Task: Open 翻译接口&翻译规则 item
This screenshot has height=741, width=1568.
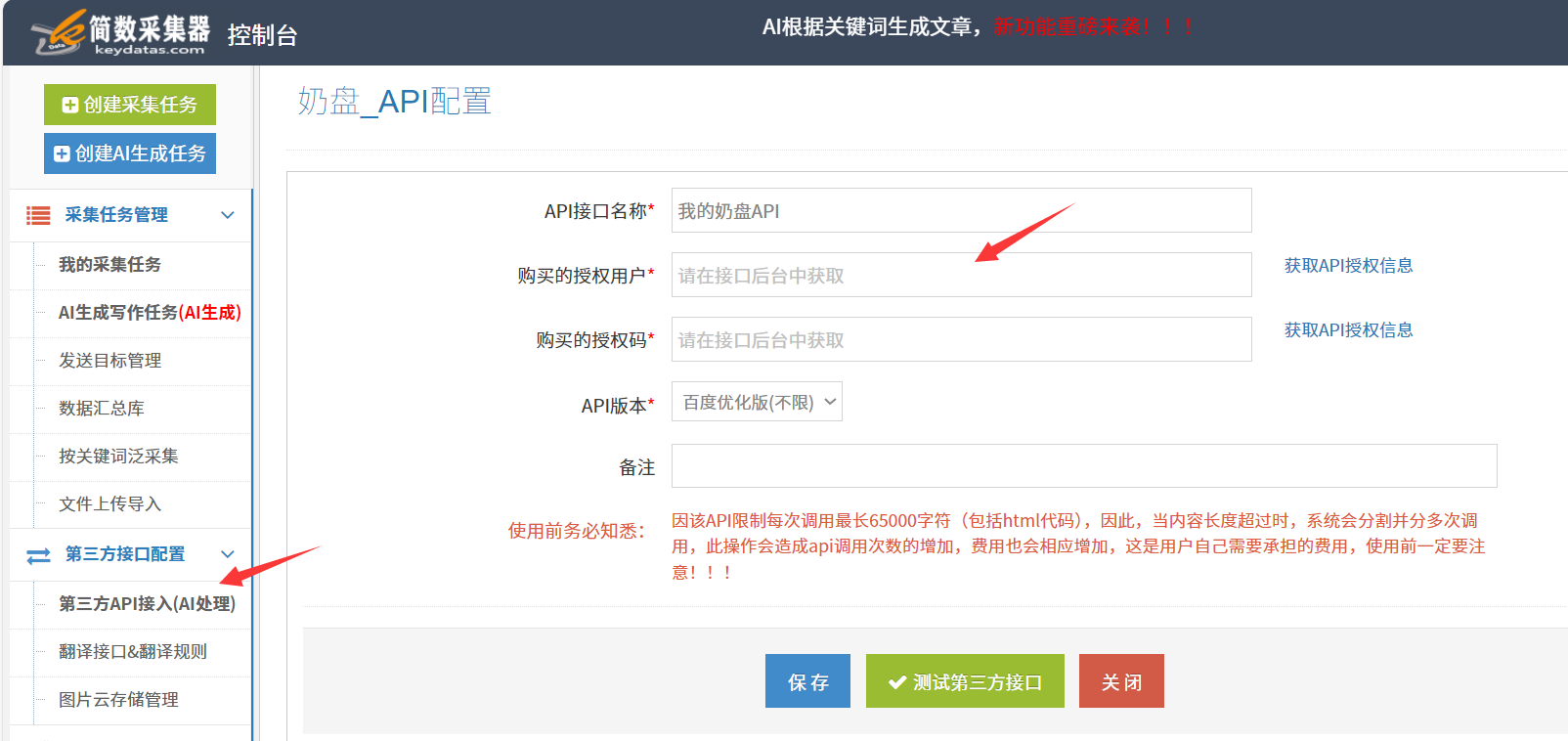Action: [x=133, y=652]
